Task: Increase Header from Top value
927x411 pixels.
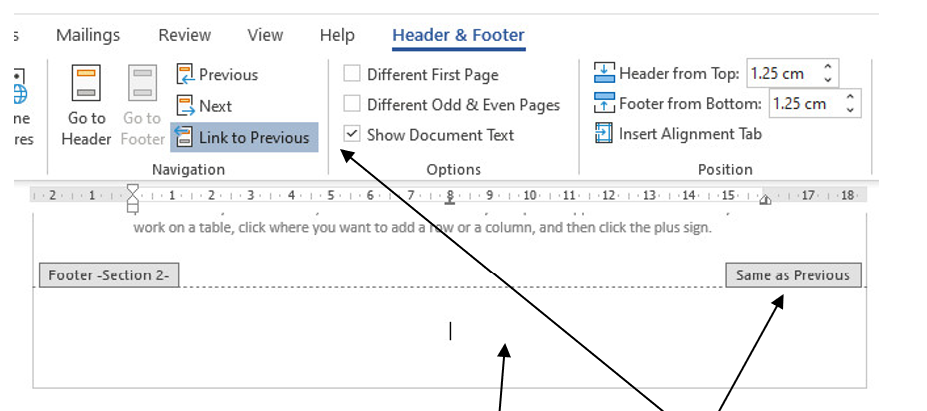Action: [828, 67]
